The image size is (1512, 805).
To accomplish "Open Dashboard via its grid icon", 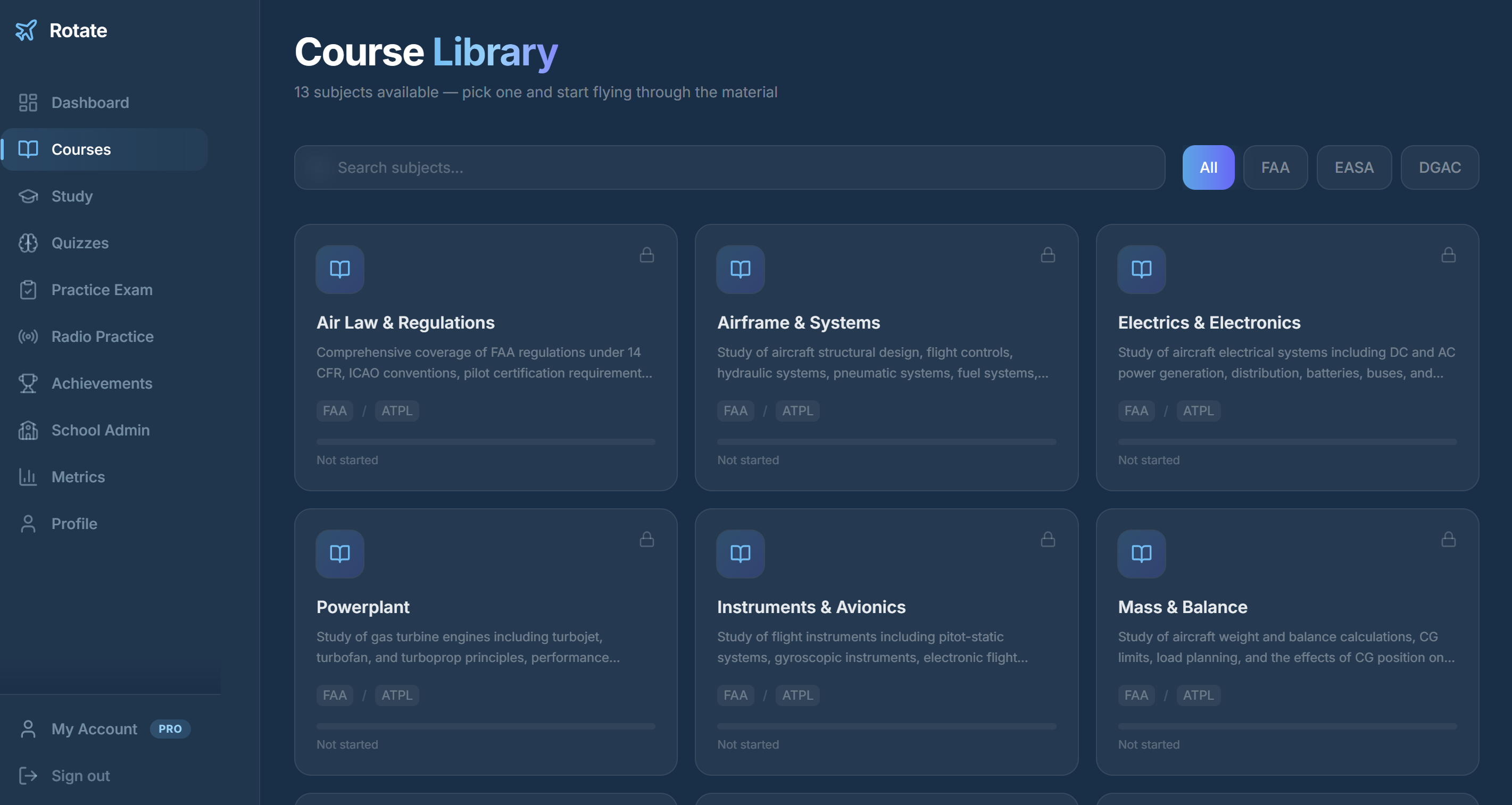I will [28, 103].
